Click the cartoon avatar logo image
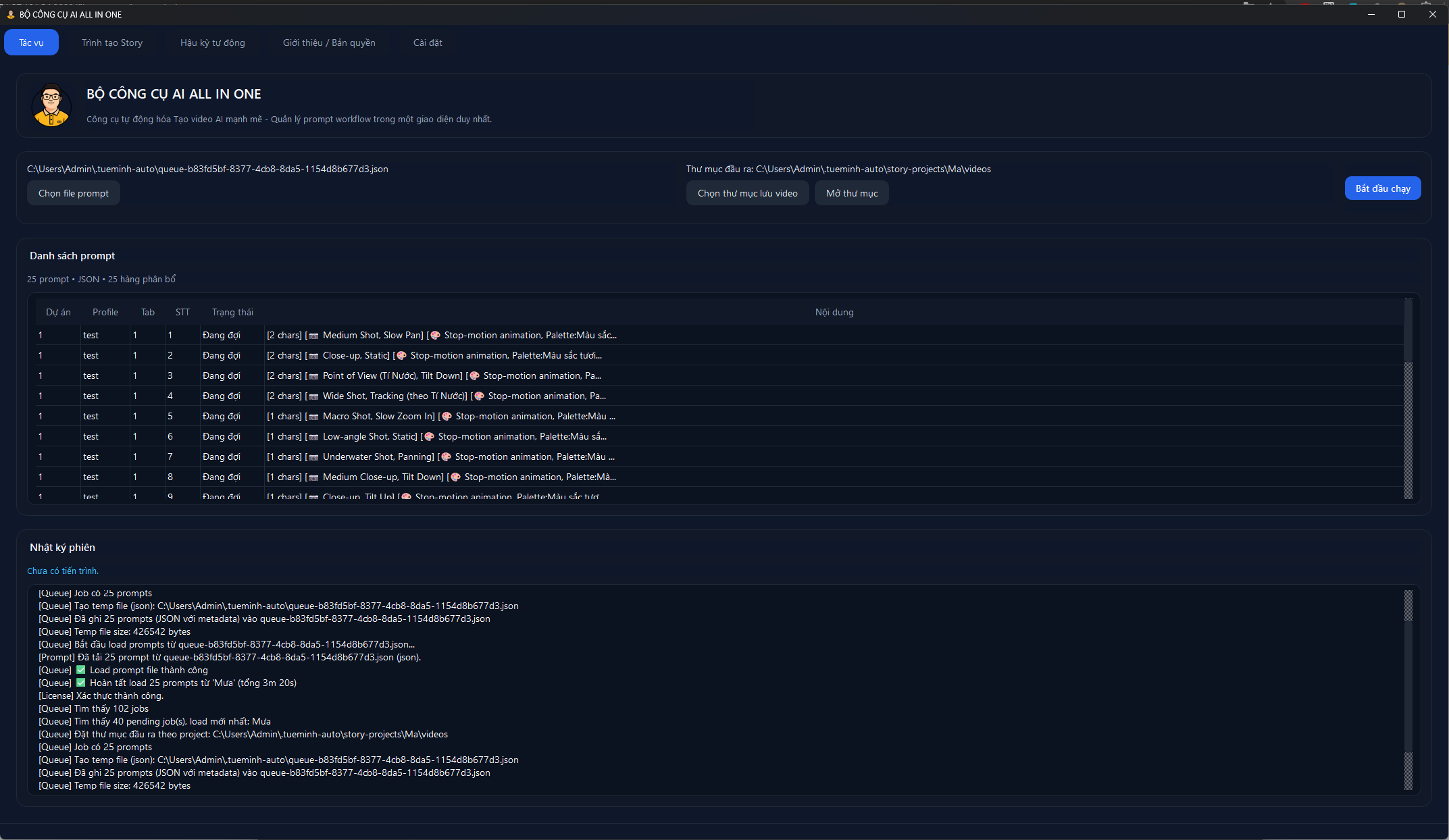The width and height of the screenshot is (1449, 840). 51,105
